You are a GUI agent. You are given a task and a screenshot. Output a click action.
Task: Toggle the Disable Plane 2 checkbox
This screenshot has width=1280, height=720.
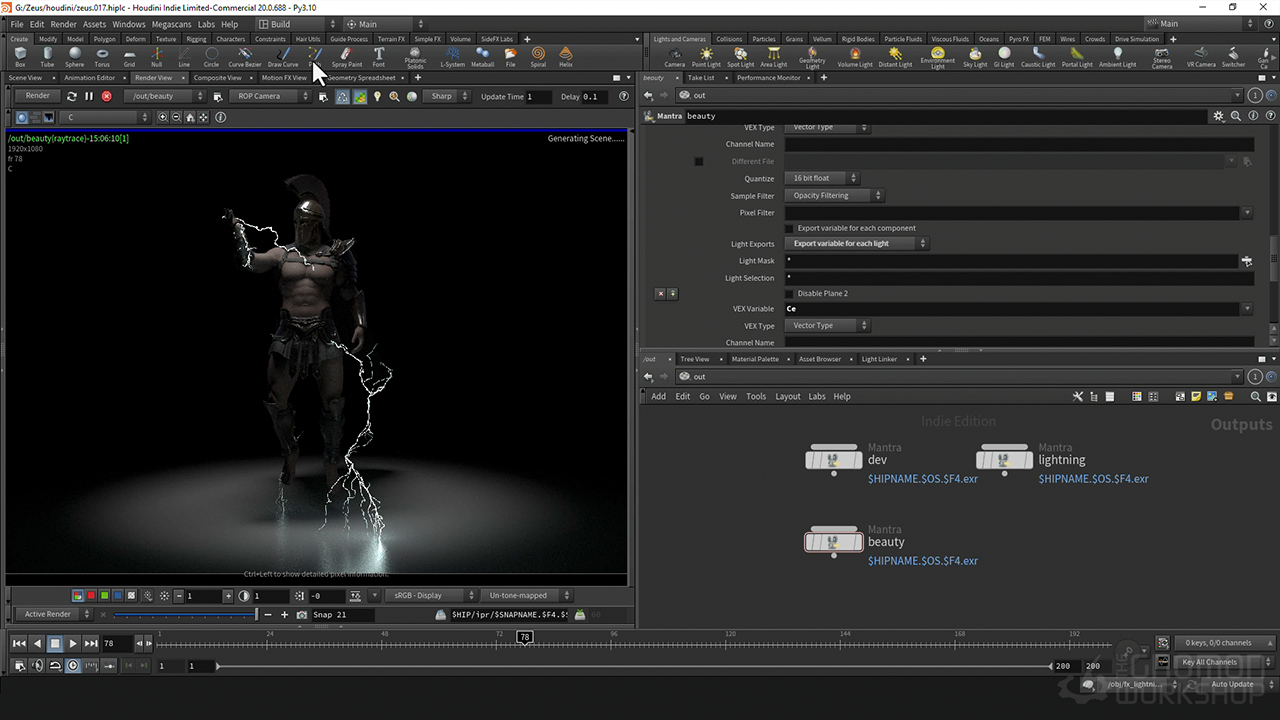(790, 294)
